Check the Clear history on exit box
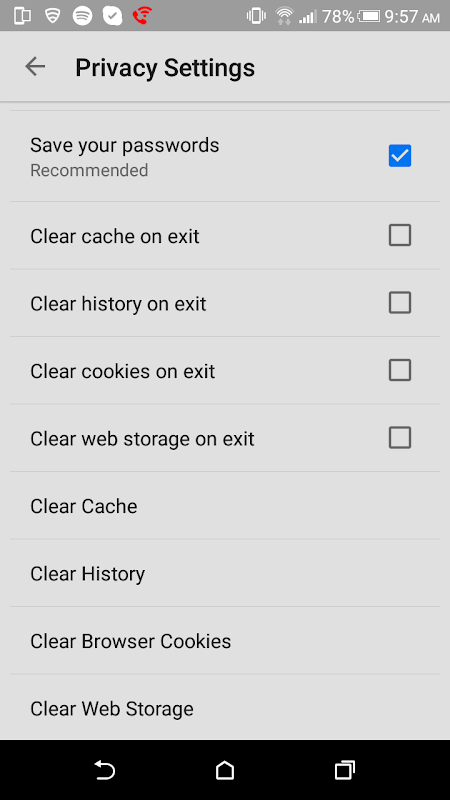 [399, 303]
